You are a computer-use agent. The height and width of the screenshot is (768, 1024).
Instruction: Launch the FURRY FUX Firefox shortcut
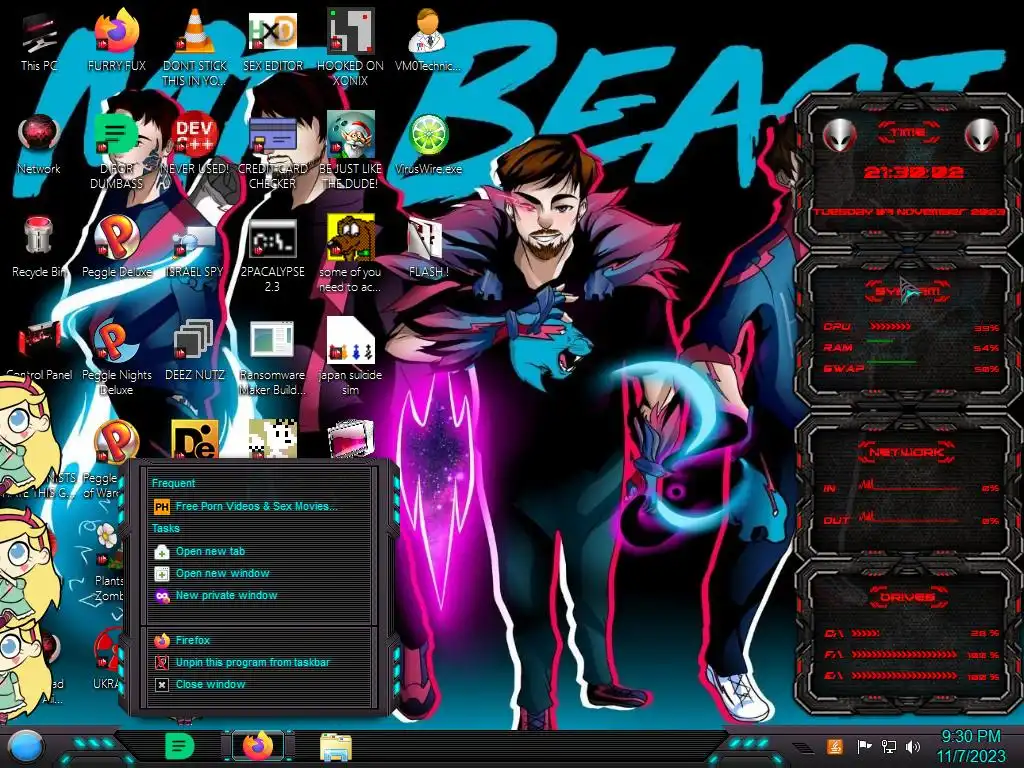[x=116, y=40]
